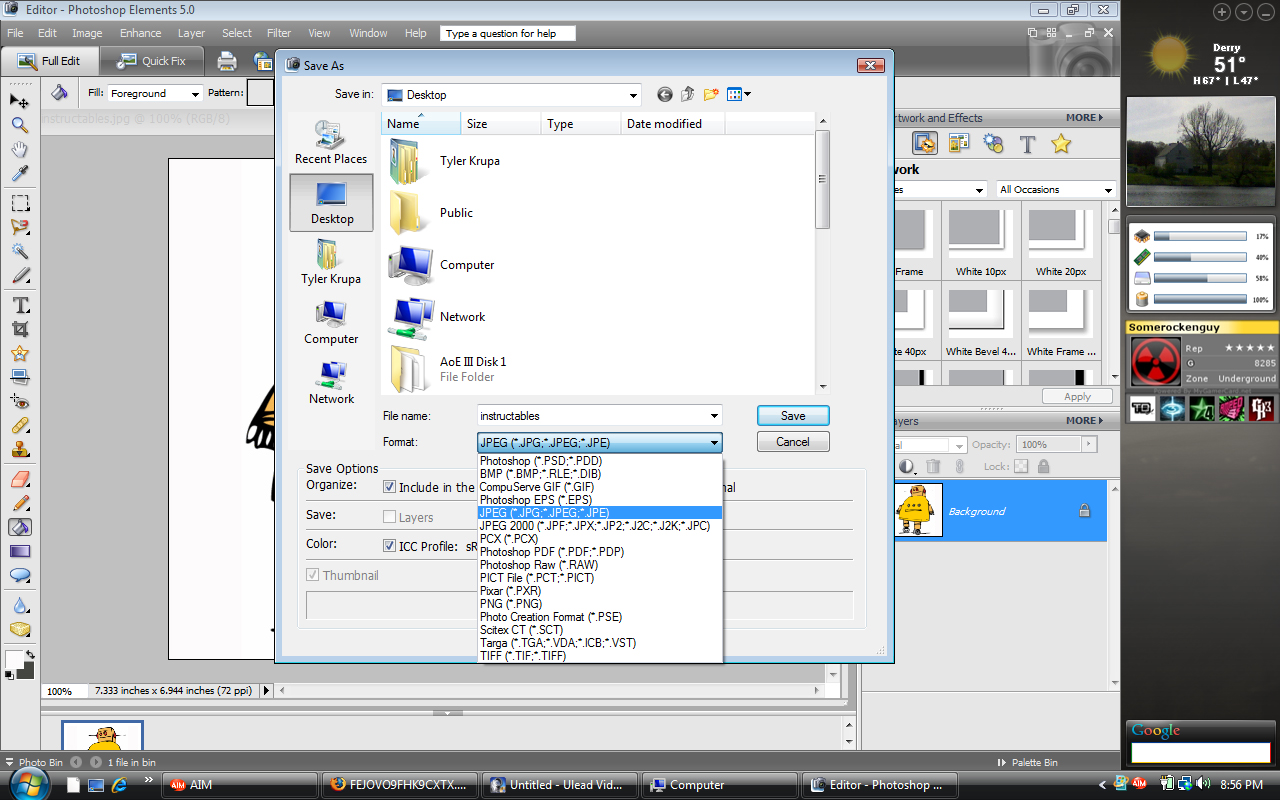Go back using the Save As back arrow
The image size is (1280, 800).
(665, 95)
